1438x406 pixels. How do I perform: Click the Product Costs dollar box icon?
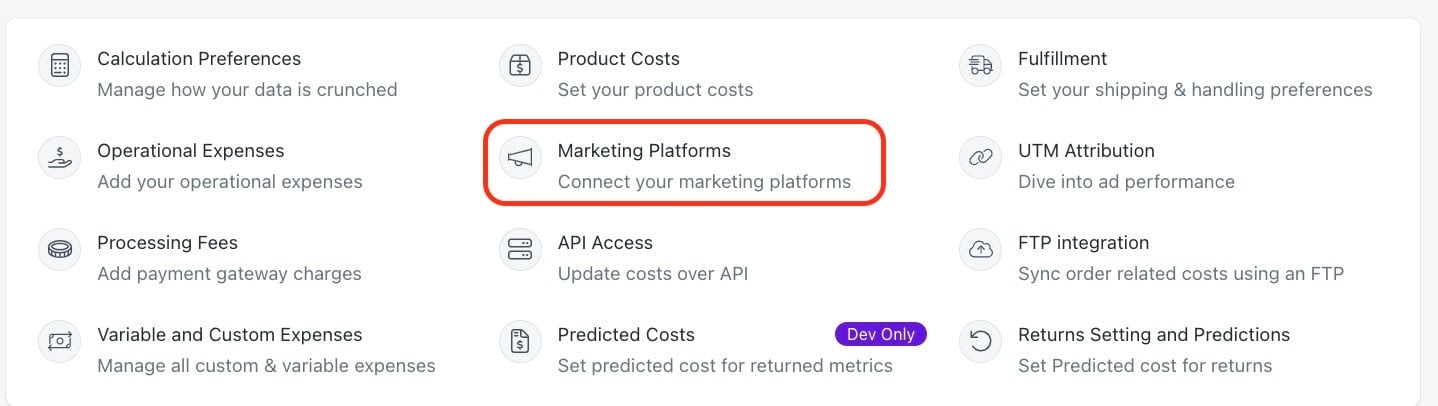pos(520,66)
